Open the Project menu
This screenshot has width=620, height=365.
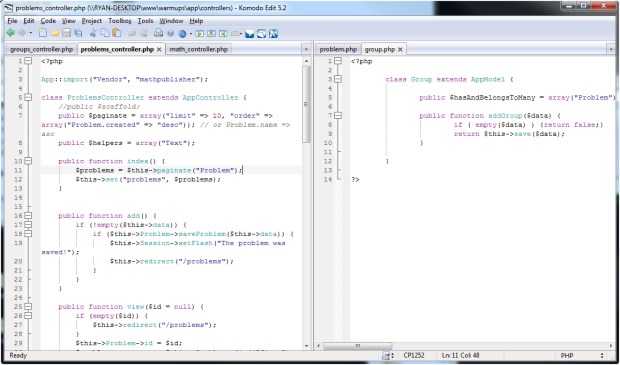click(x=92, y=21)
